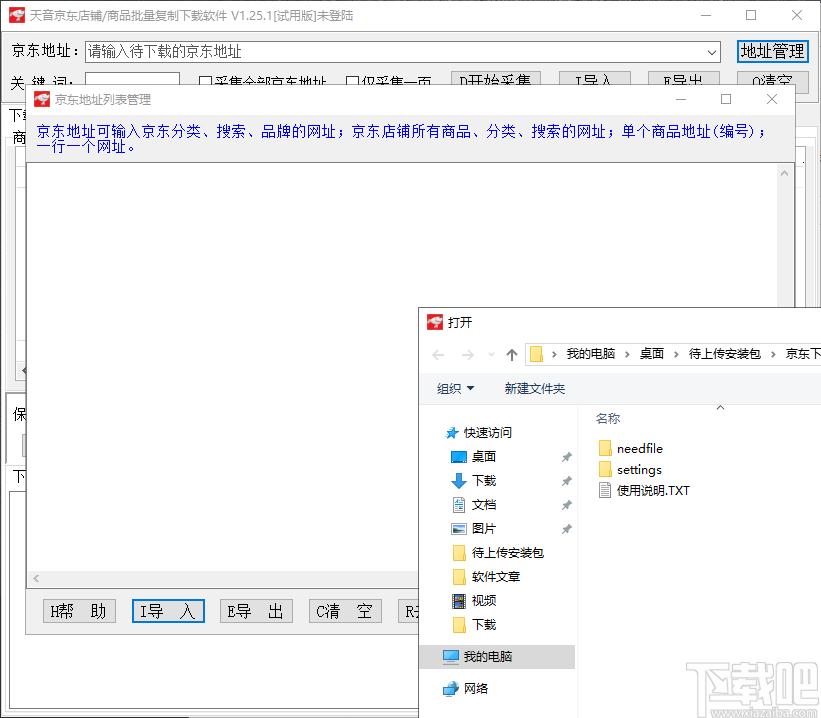
Task: Click the app icon in 打开 dialog title bar
Action: click(x=435, y=322)
